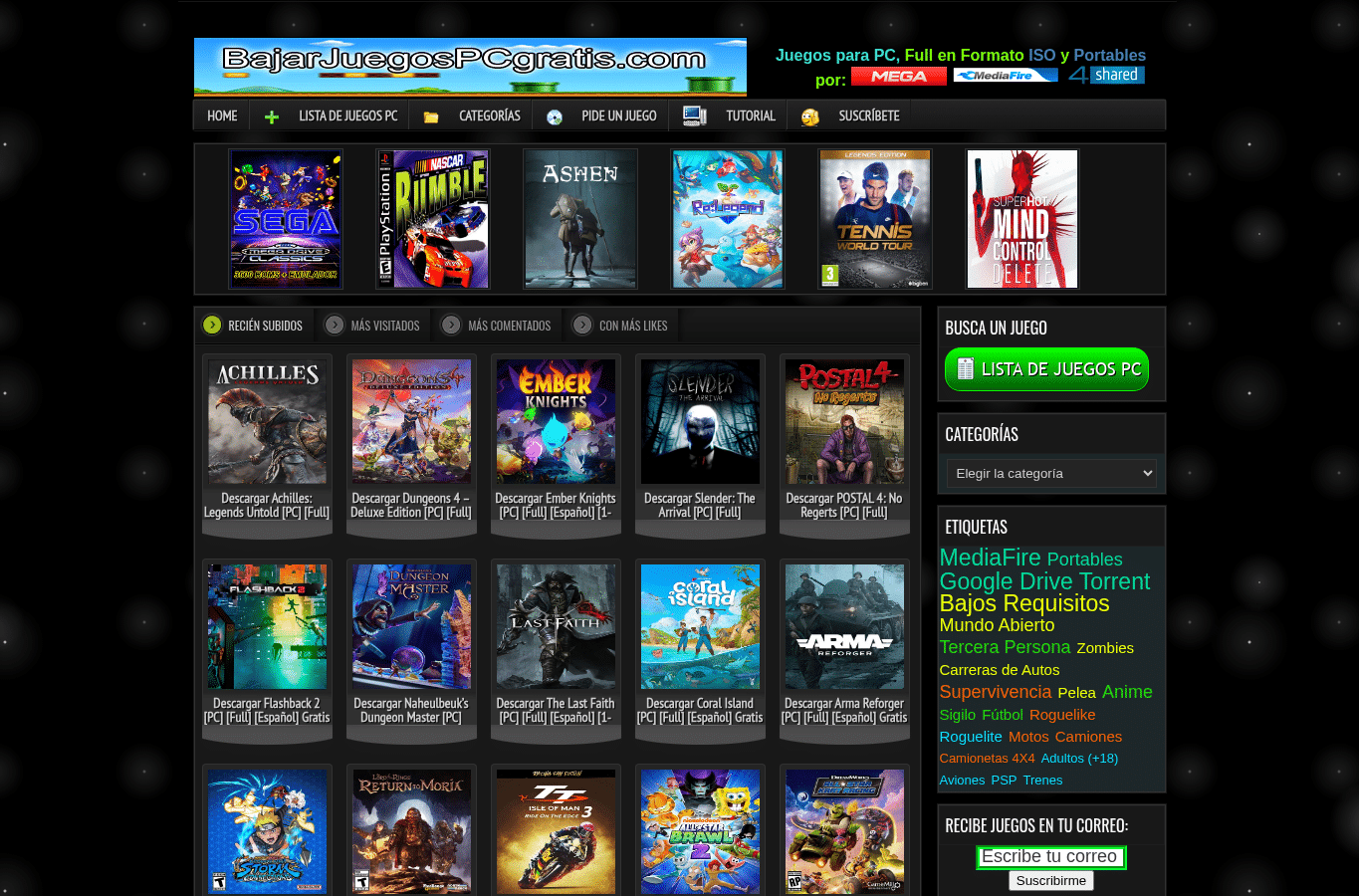This screenshot has height=896, width=1359.
Task: Click the green plus icon beside Lista de Juegos PC
Action: (271, 117)
